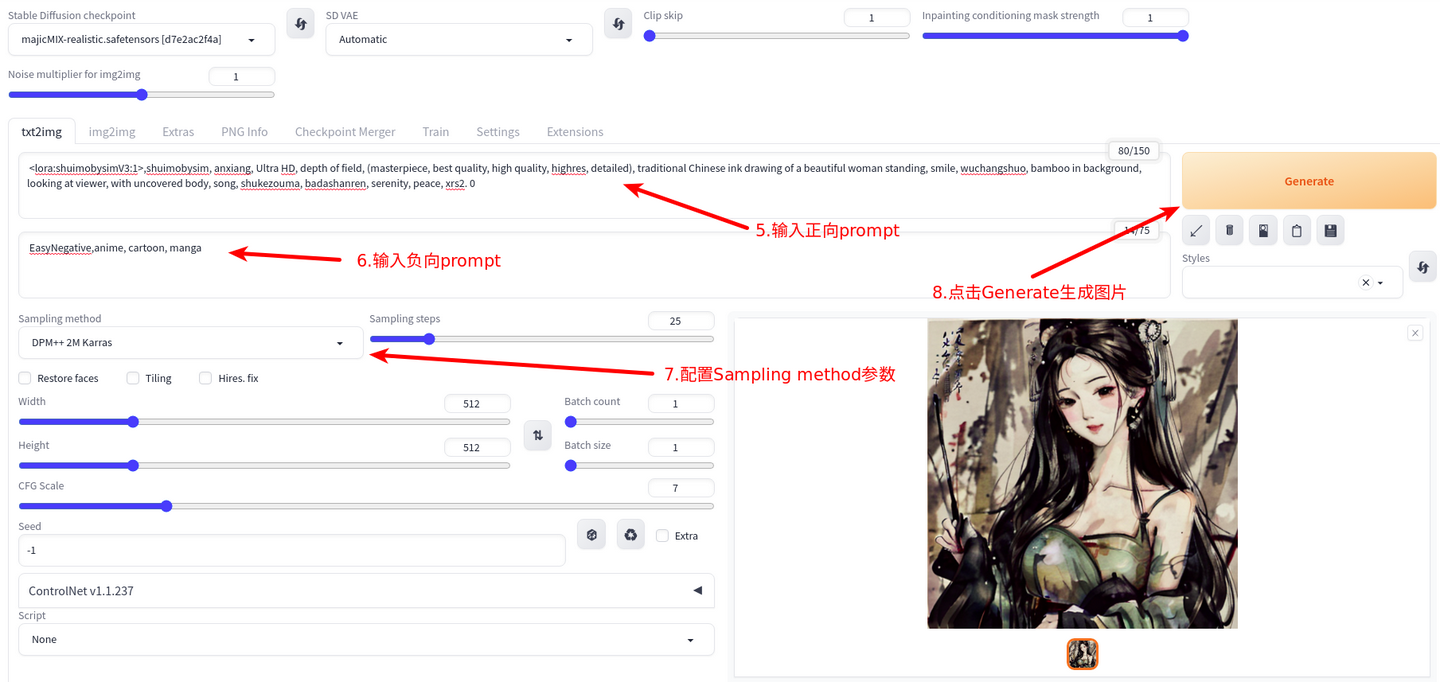
Task: Click the Generate button
Action: [x=1309, y=181]
